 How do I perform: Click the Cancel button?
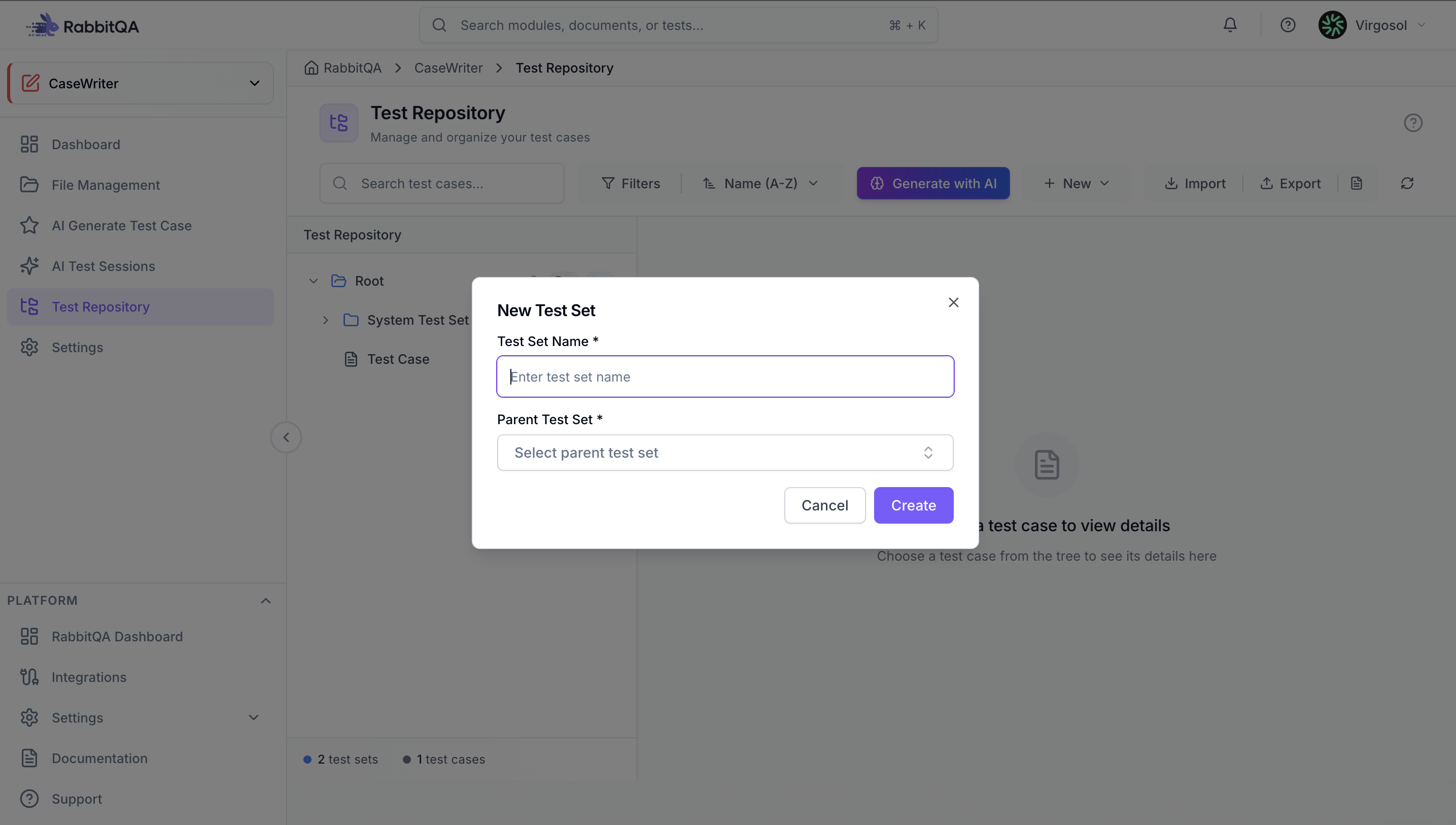pos(824,505)
